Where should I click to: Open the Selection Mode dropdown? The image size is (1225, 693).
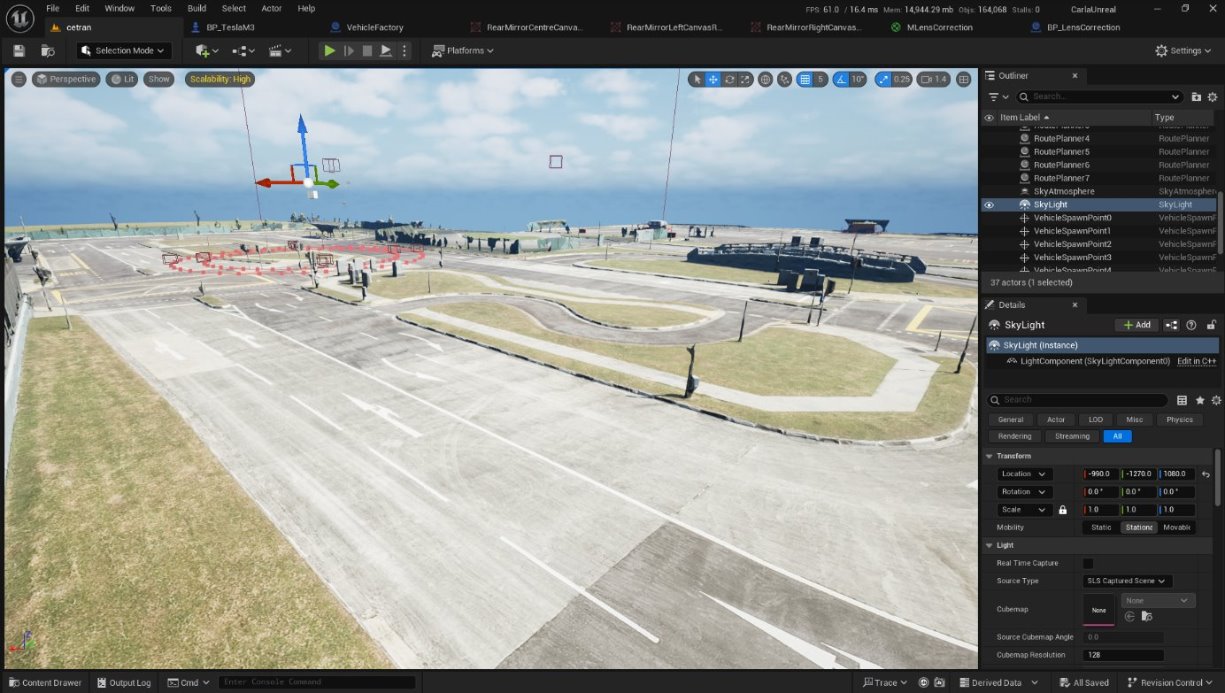point(124,51)
